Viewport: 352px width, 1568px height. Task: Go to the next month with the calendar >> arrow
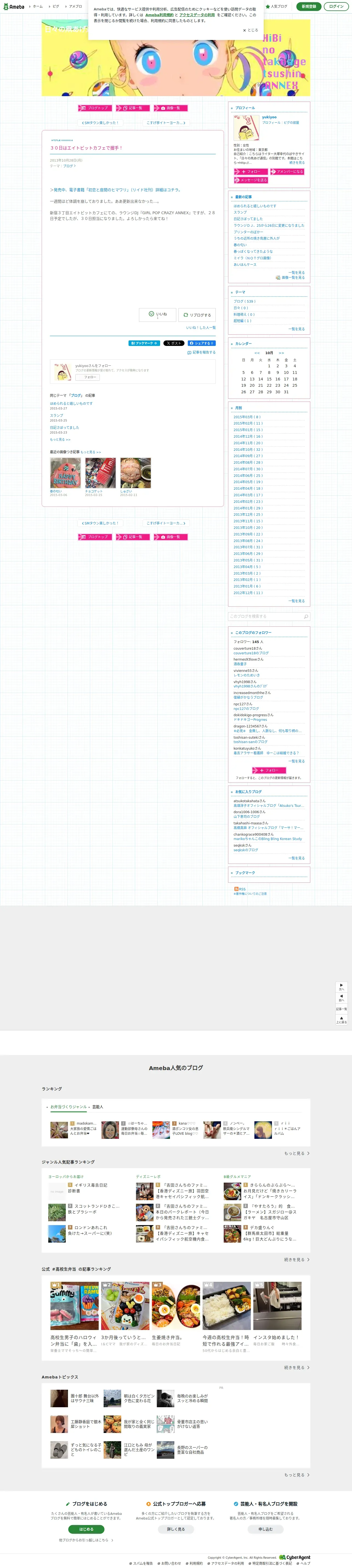pos(281,353)
